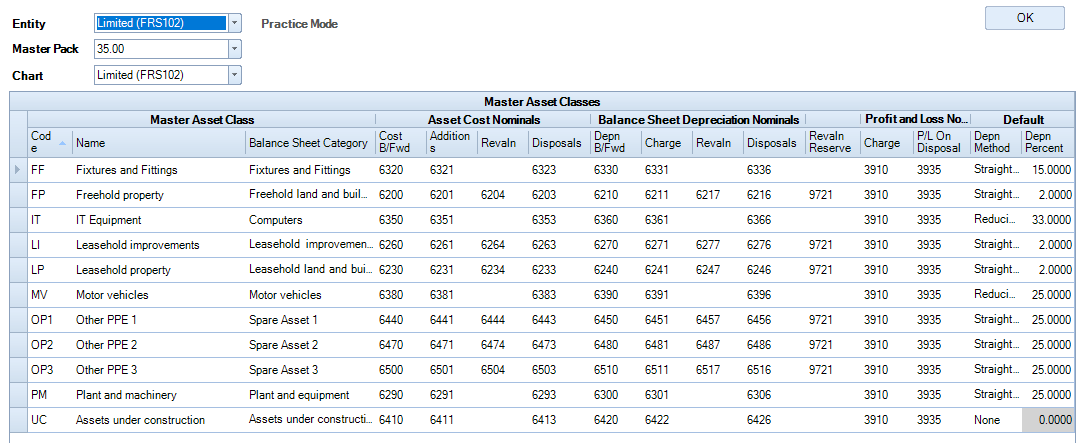Open the Master Pack dropdown arrow
Viewport: 1080px width, 443px height.
(235, 49)
